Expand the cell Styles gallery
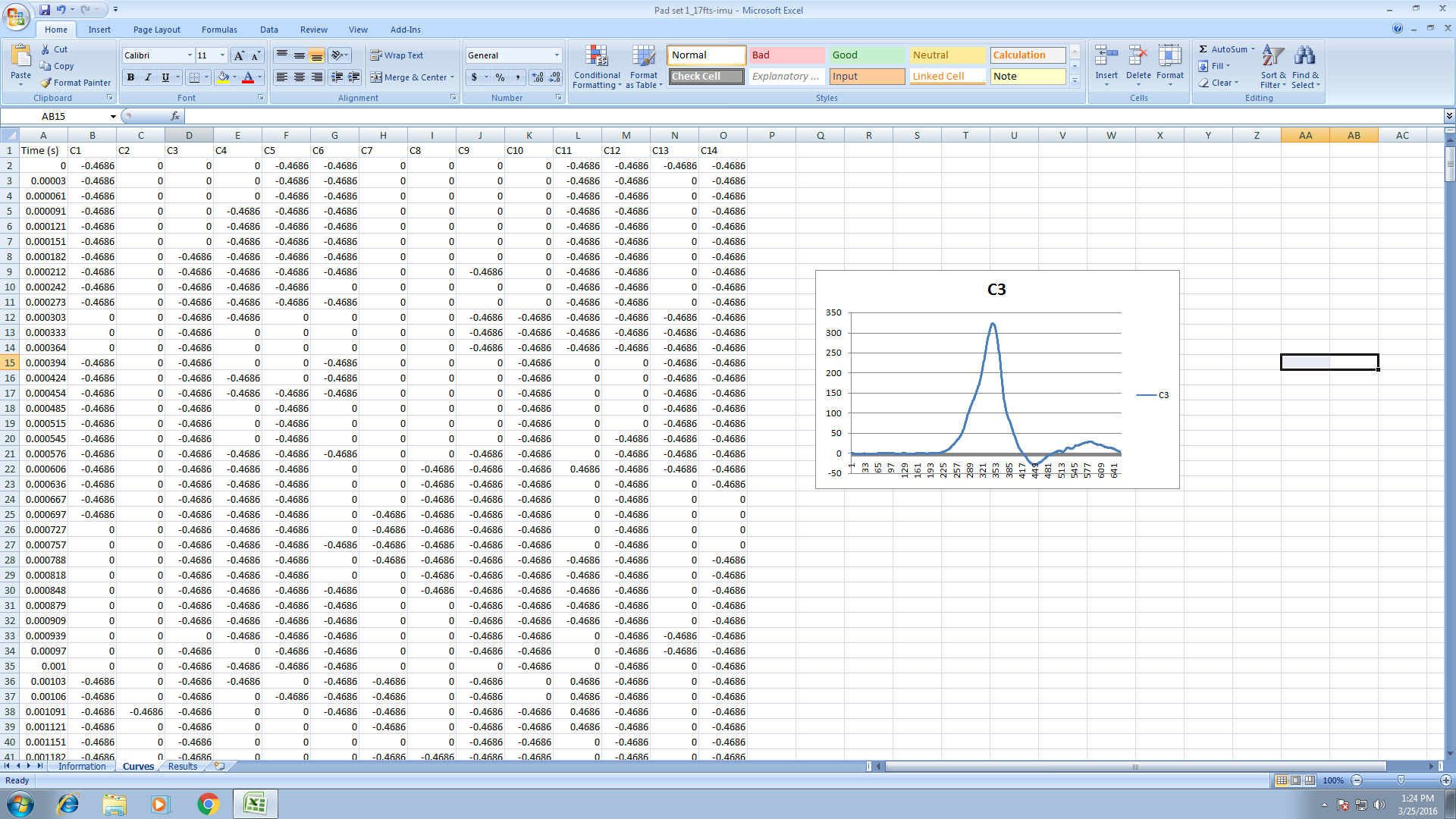This screenshot has width=1456, height=819. click(x=1075, y=80)
